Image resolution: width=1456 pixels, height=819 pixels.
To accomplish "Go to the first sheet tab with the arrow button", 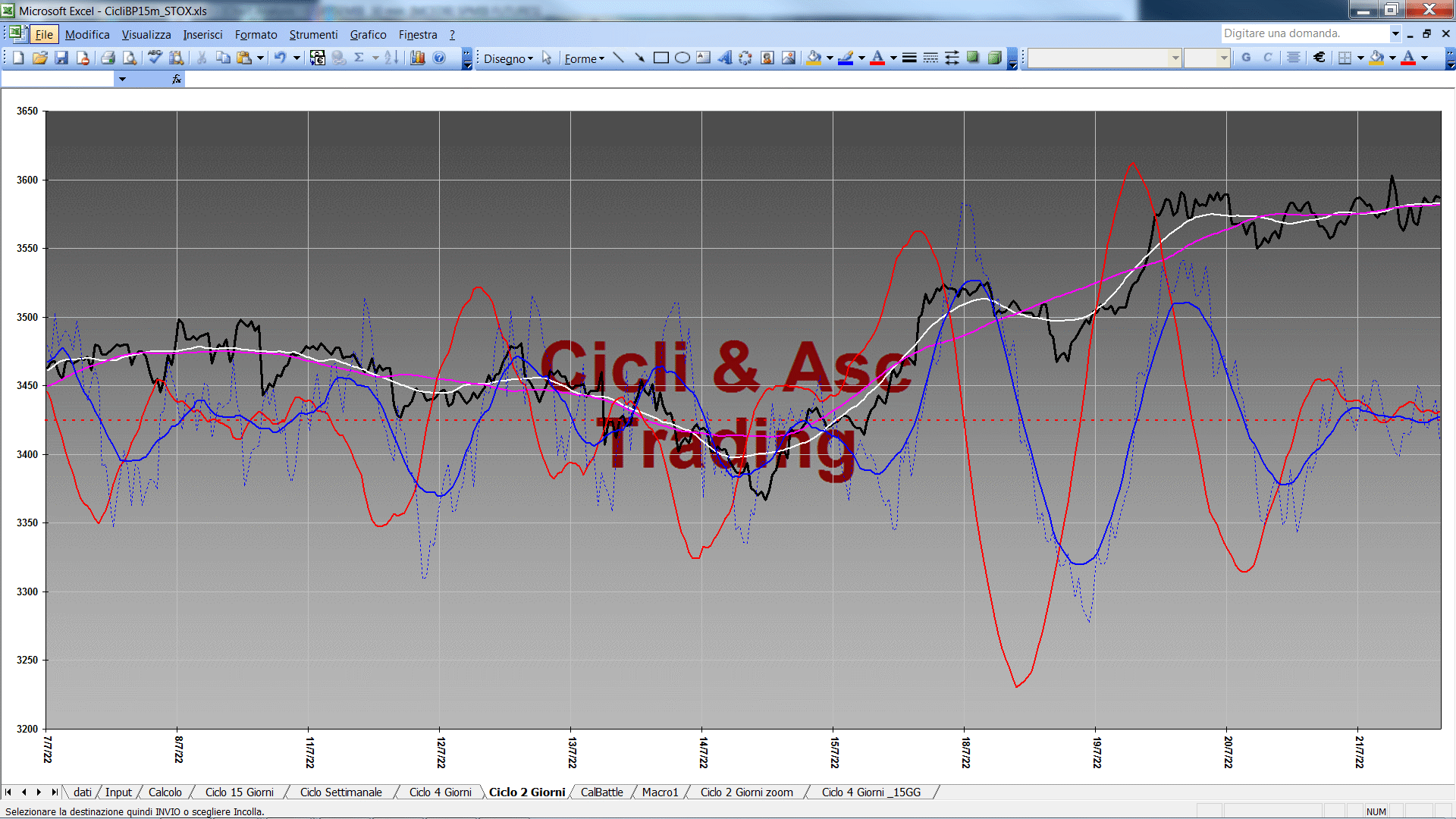I will point(8,792).
